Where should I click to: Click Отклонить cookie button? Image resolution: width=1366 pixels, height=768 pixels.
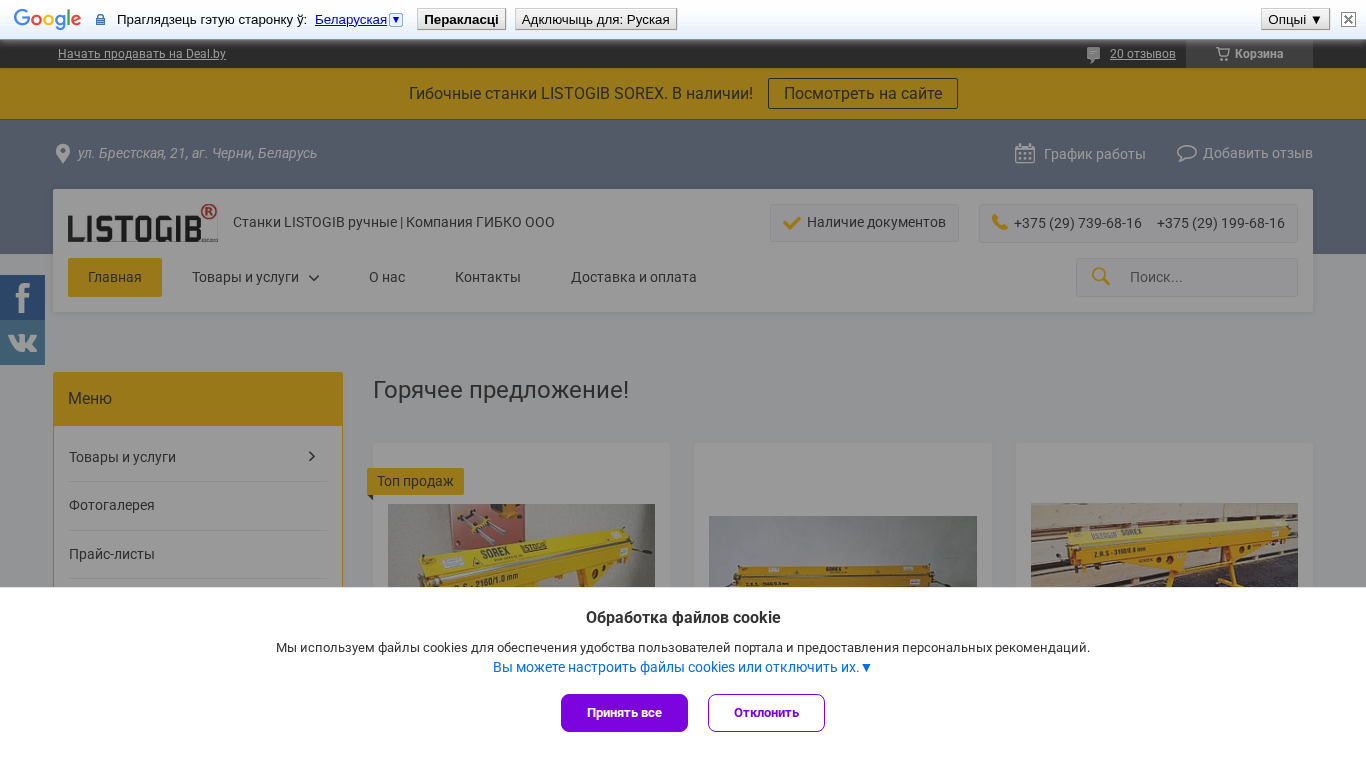tap(766, 713)
